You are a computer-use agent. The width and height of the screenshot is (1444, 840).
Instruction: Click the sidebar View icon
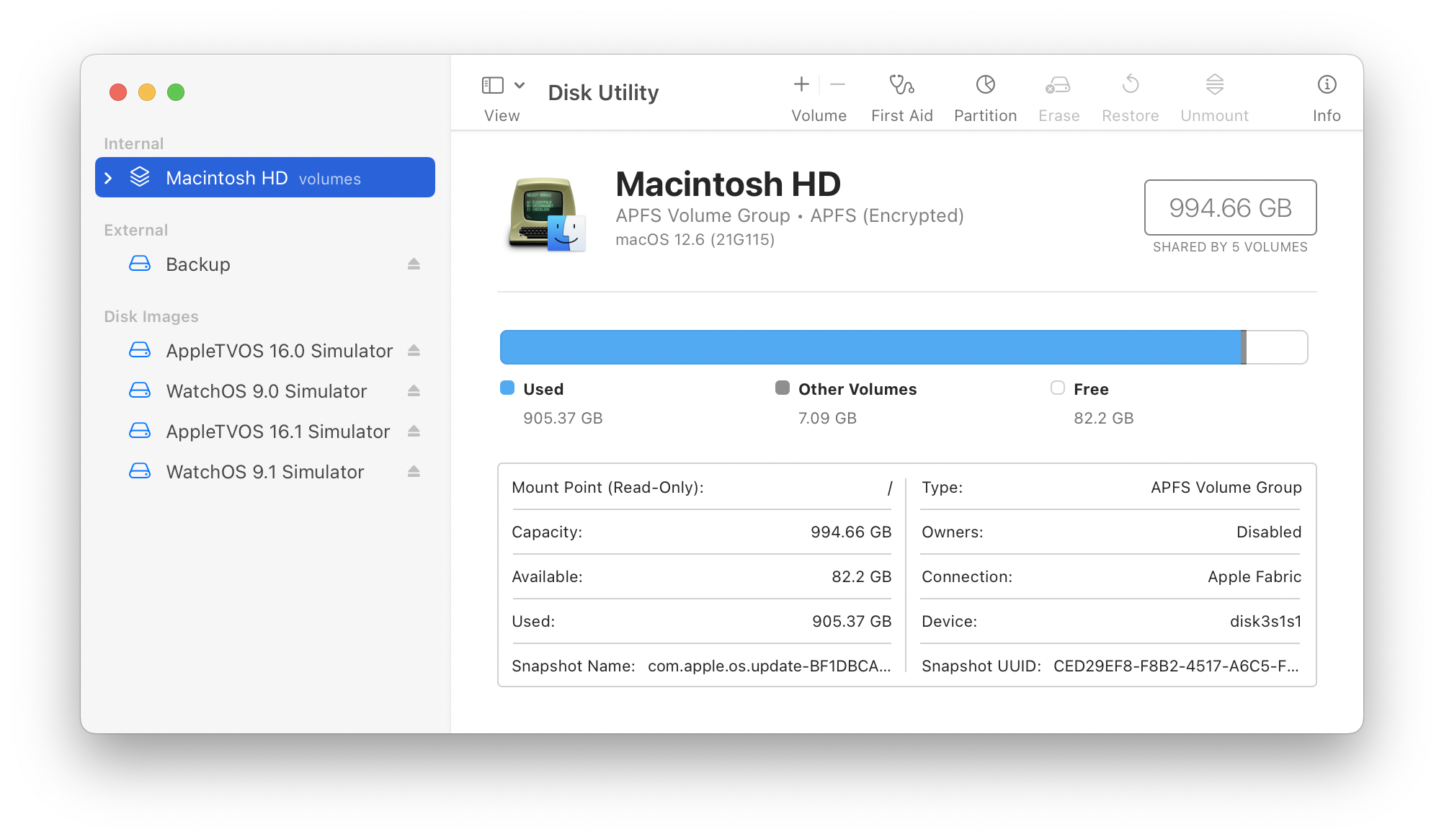pyautogui.click(x=493, y=85)
